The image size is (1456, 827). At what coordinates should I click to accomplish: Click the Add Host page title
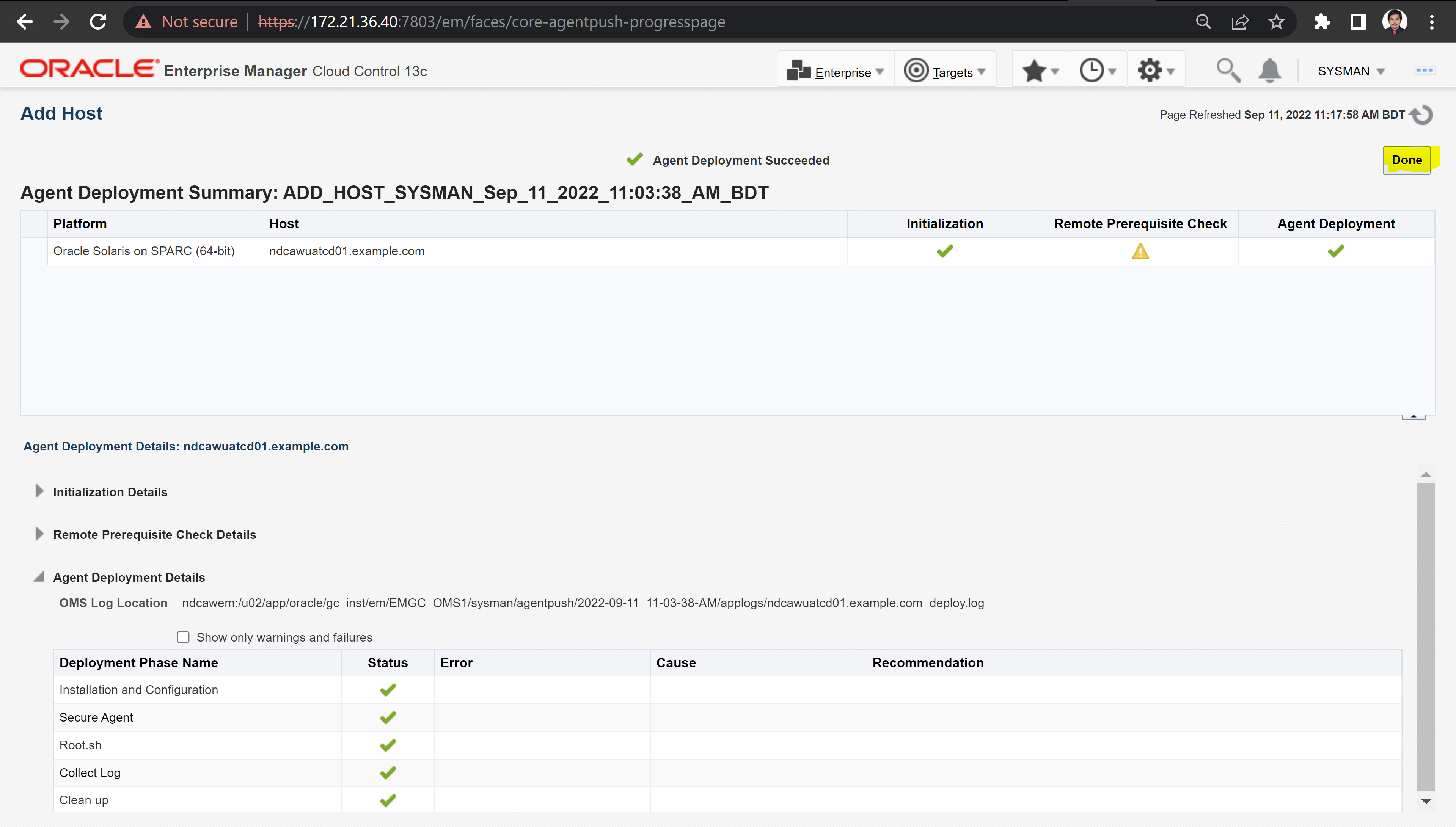point(61,114)
